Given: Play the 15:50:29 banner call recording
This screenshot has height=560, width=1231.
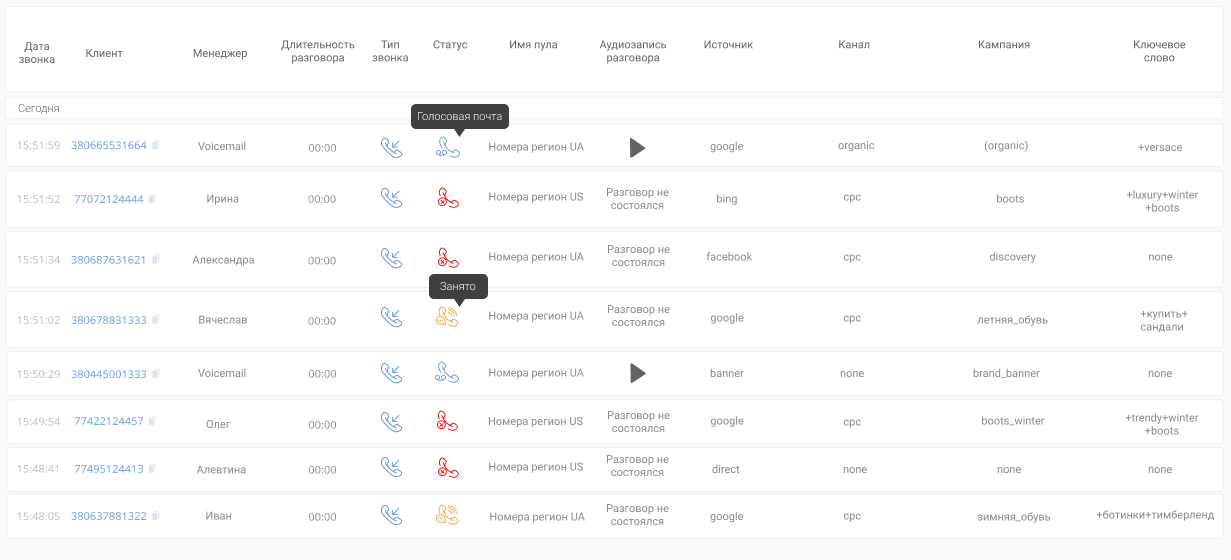Looking at the screenshot, I should 637,373.
